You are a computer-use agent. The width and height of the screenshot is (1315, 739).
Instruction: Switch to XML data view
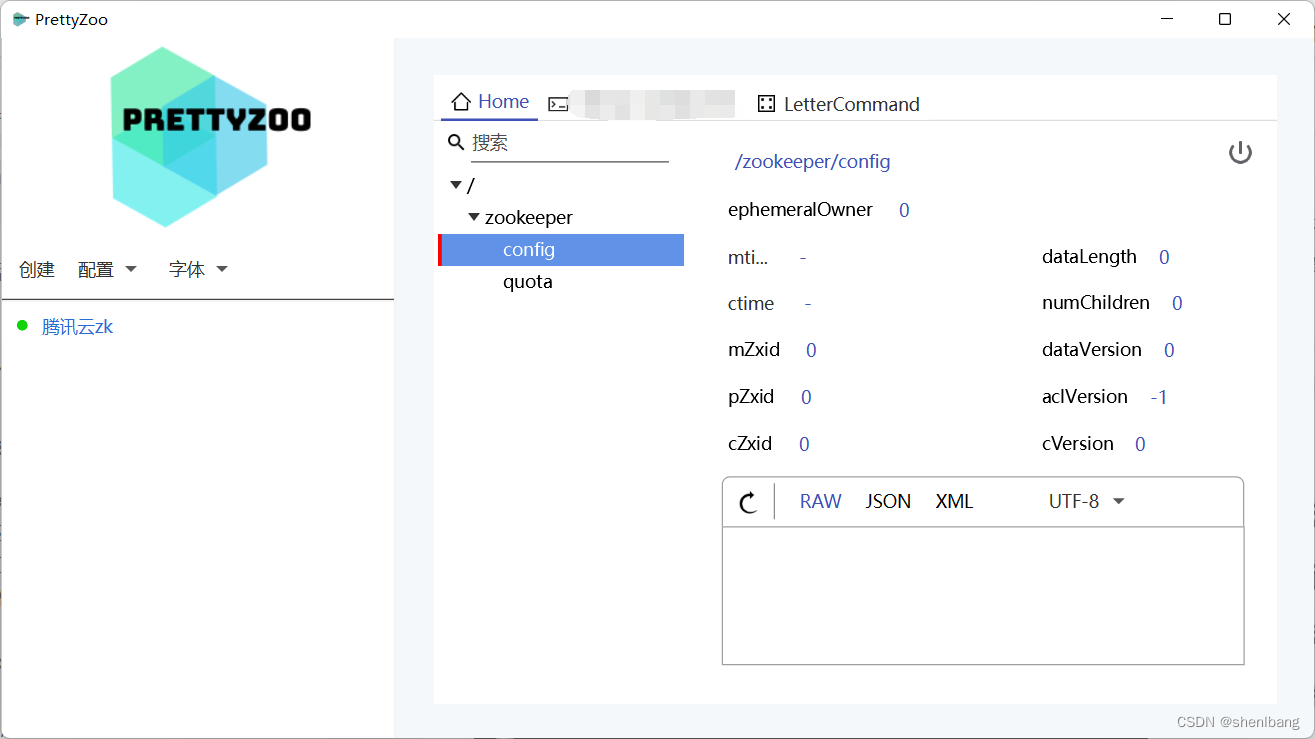953,501
